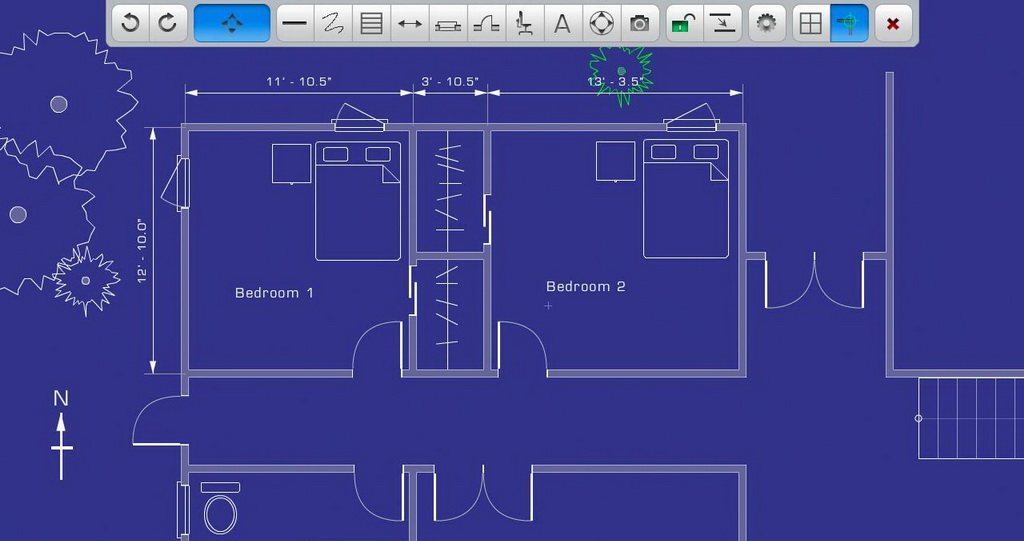Select the green highlighted shrub symbol
The image size is (1024, 541).
pos(621,71)
